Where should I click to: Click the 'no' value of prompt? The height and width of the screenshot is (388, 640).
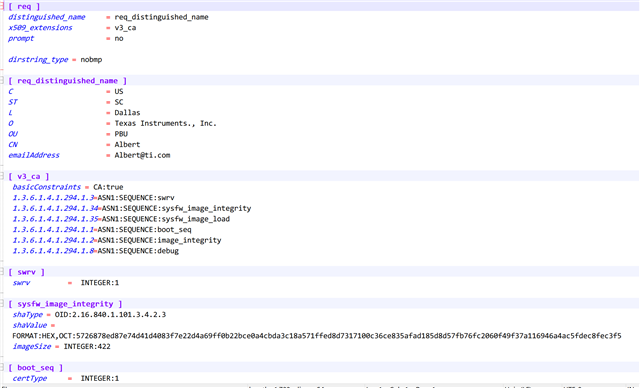(x=119, y=38)
